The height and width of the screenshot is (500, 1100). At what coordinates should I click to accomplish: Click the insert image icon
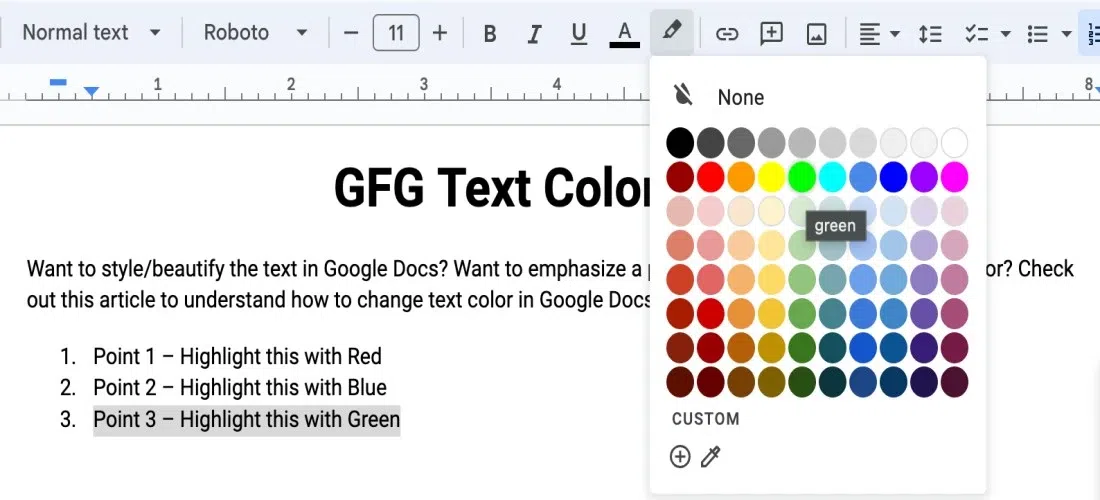pyautogui.click(x=817, y=33)
